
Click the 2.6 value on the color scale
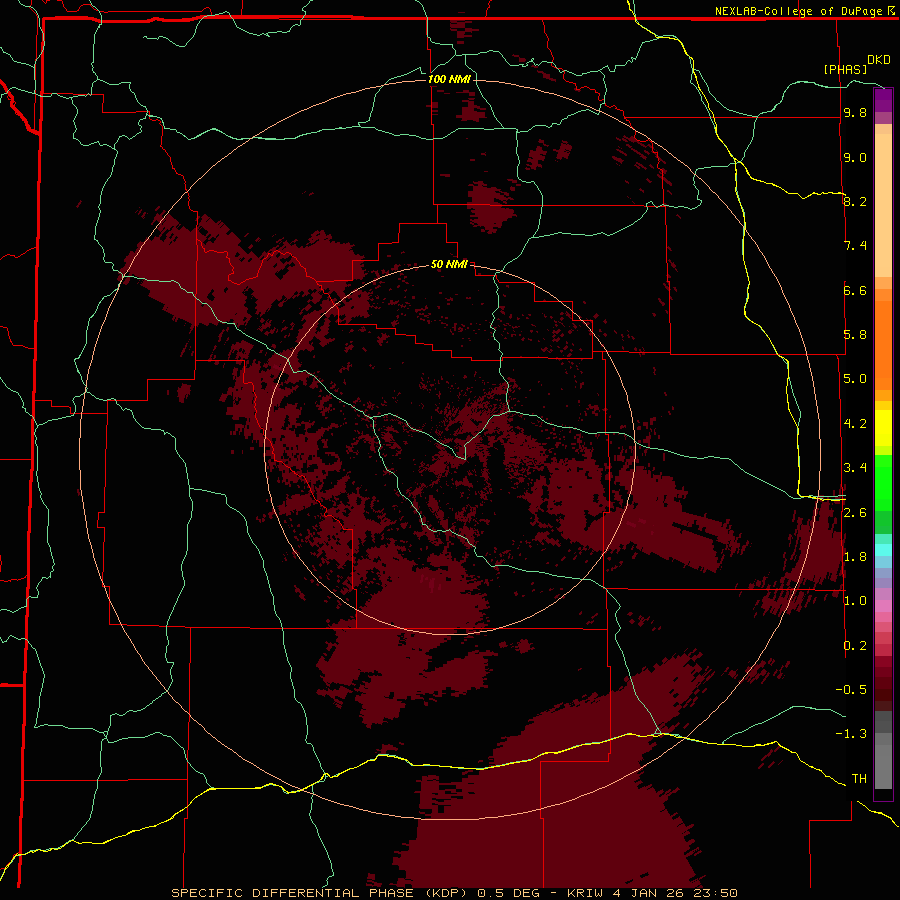(x=855, y=512)
